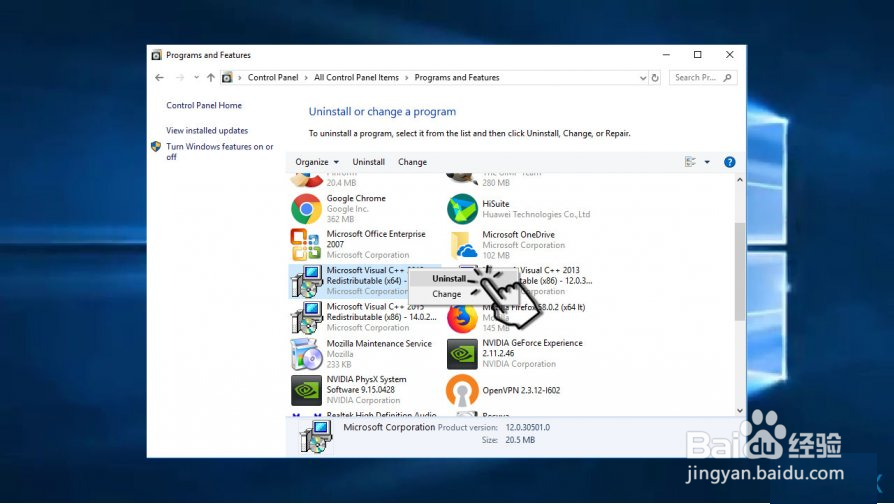Click the address bar Control Panel icon
Screen dimensions: 894x504
[x=227, y=78]
